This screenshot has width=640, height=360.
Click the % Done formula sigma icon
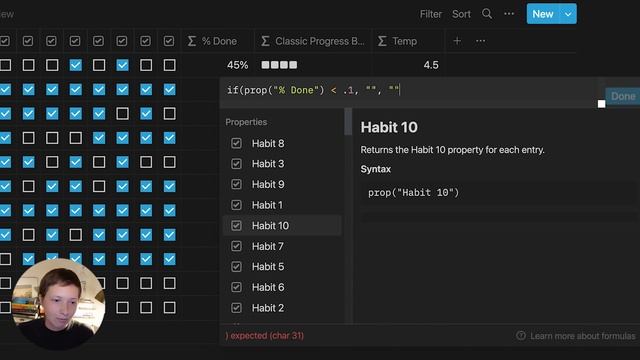click(x=191, y=41)
